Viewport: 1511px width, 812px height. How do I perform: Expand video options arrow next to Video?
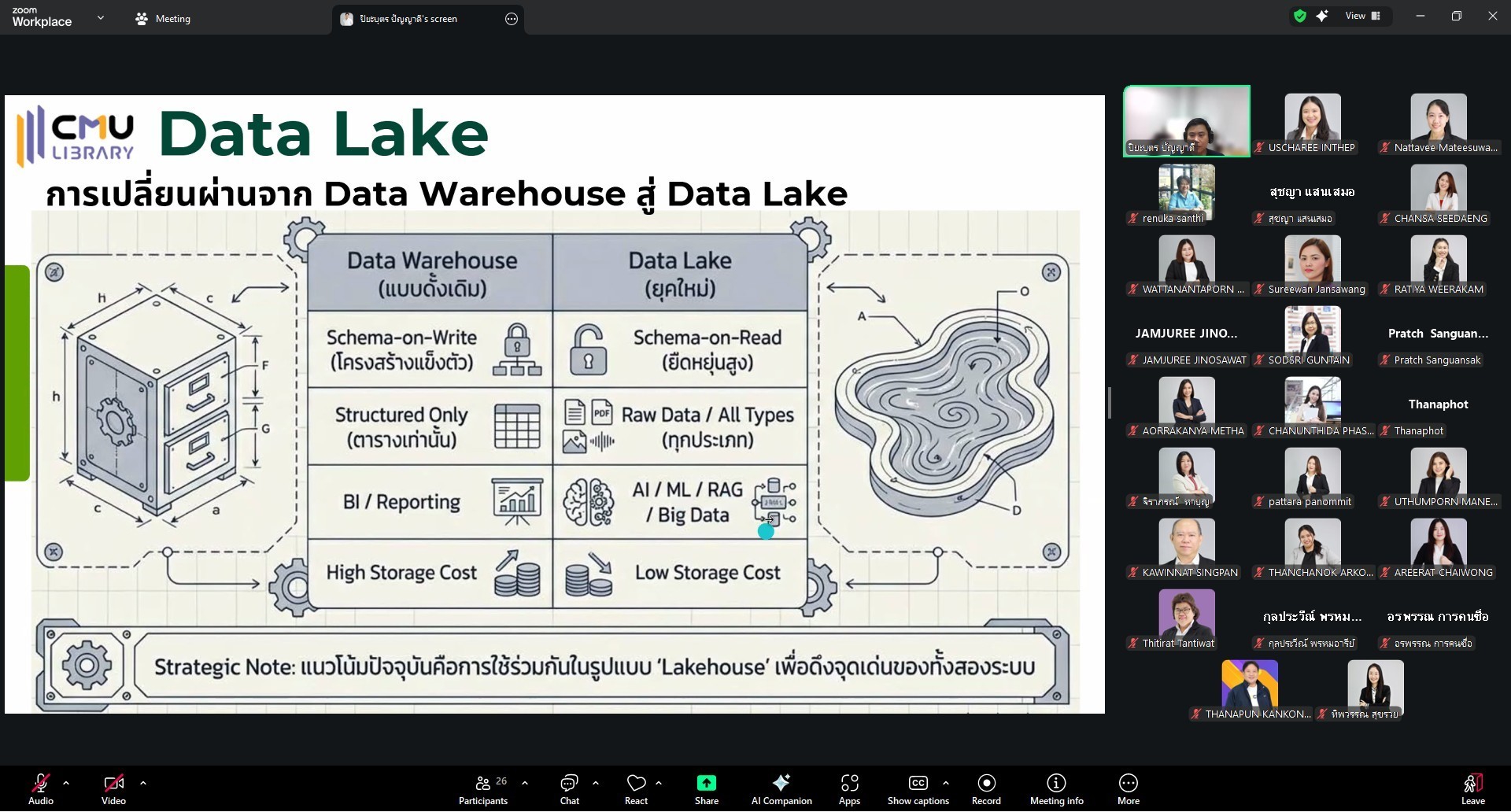tap(143, 784)
